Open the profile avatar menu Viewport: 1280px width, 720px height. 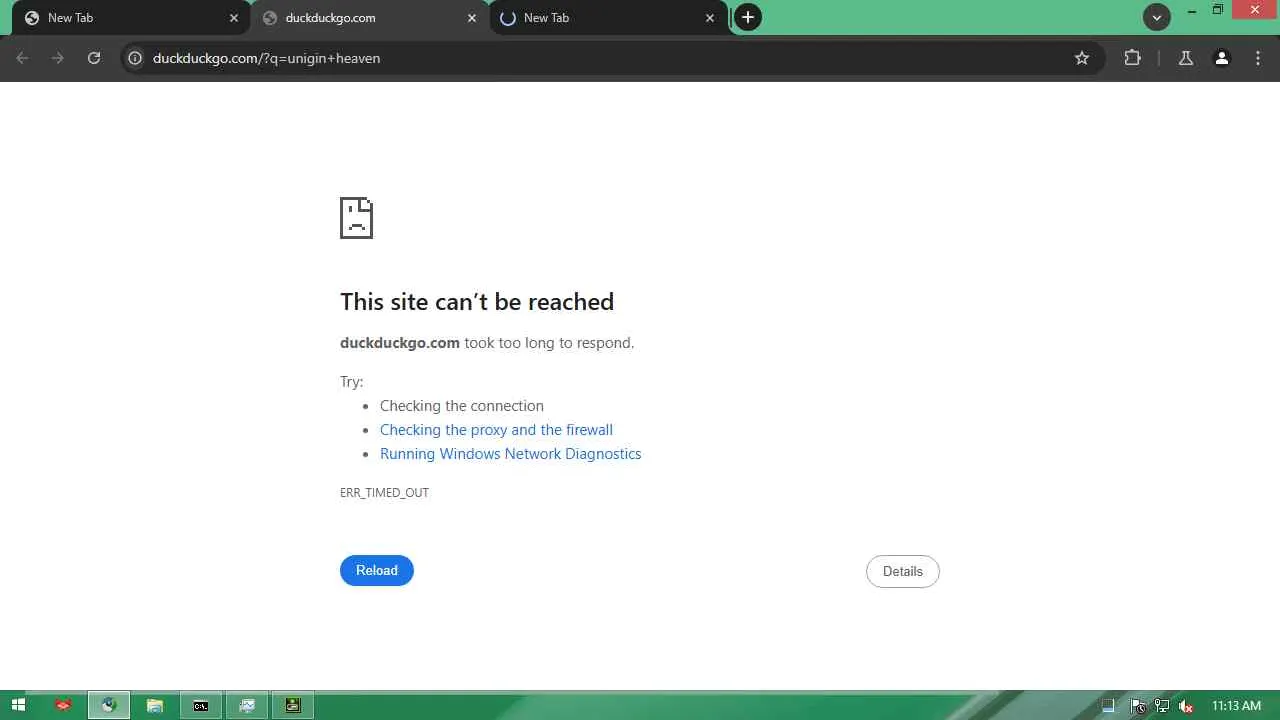tap(1222, 58)
